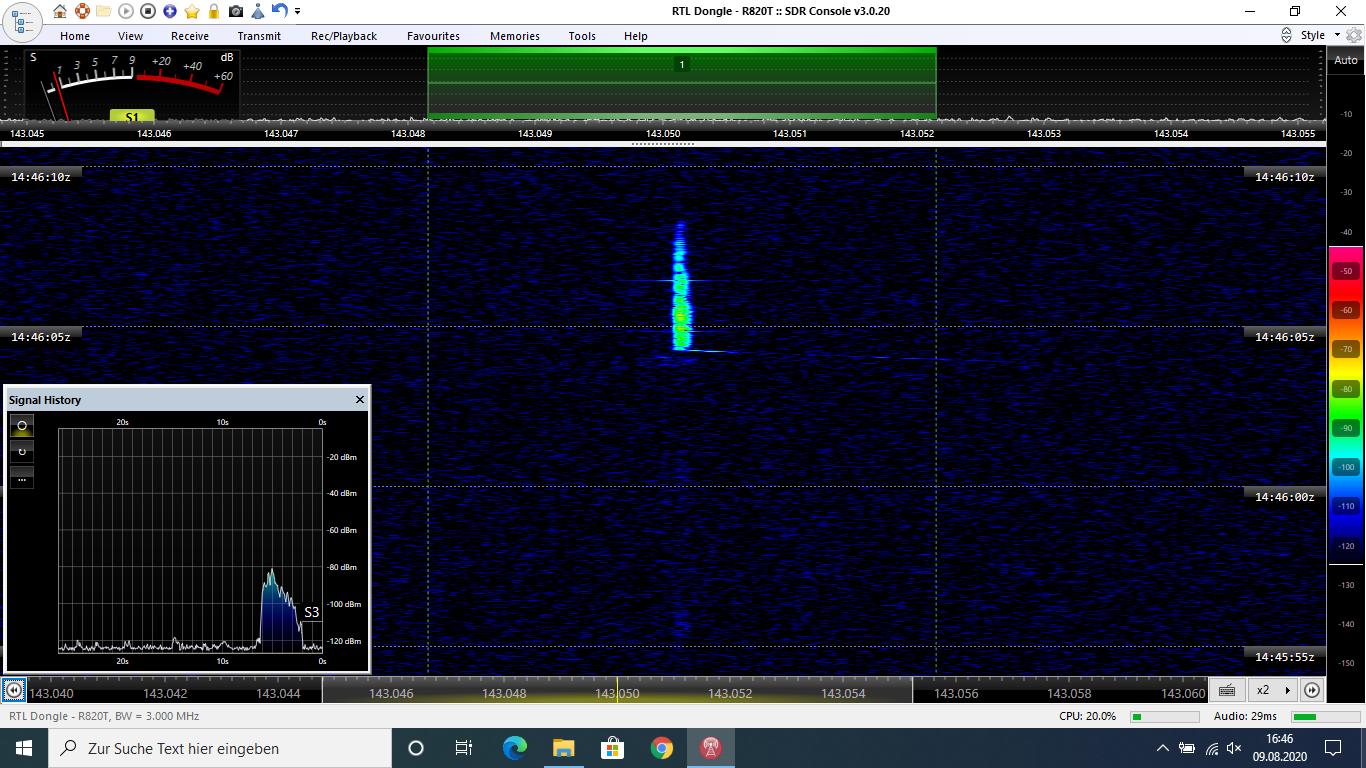
Task: Click the RTL Dongle status bar text
Action: click(104, 716)
